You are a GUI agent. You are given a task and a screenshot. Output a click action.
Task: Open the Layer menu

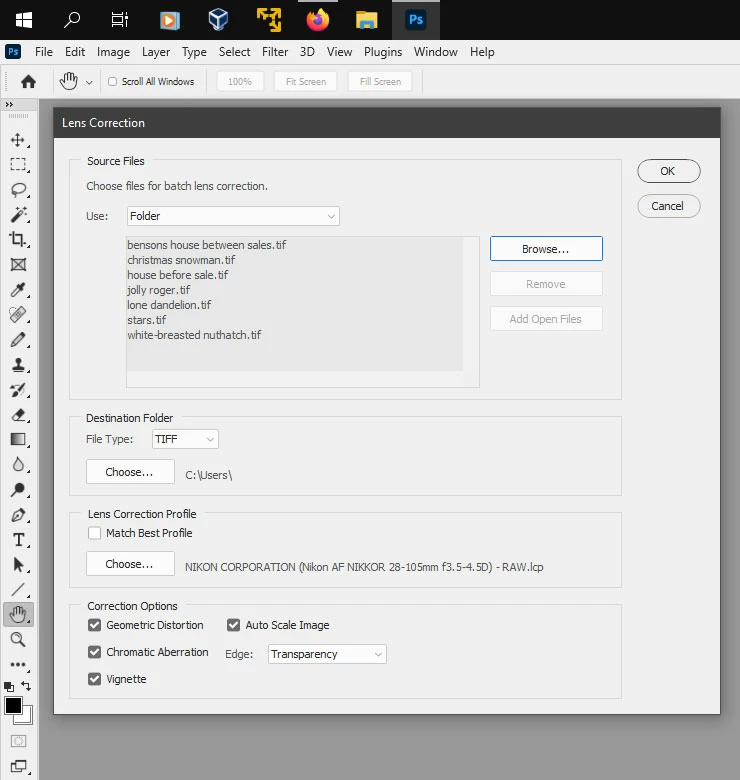(156, 52)
